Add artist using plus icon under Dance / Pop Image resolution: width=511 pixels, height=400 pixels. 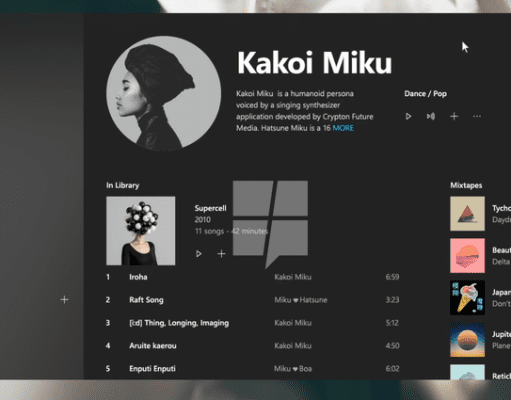[x=454, y=116]
